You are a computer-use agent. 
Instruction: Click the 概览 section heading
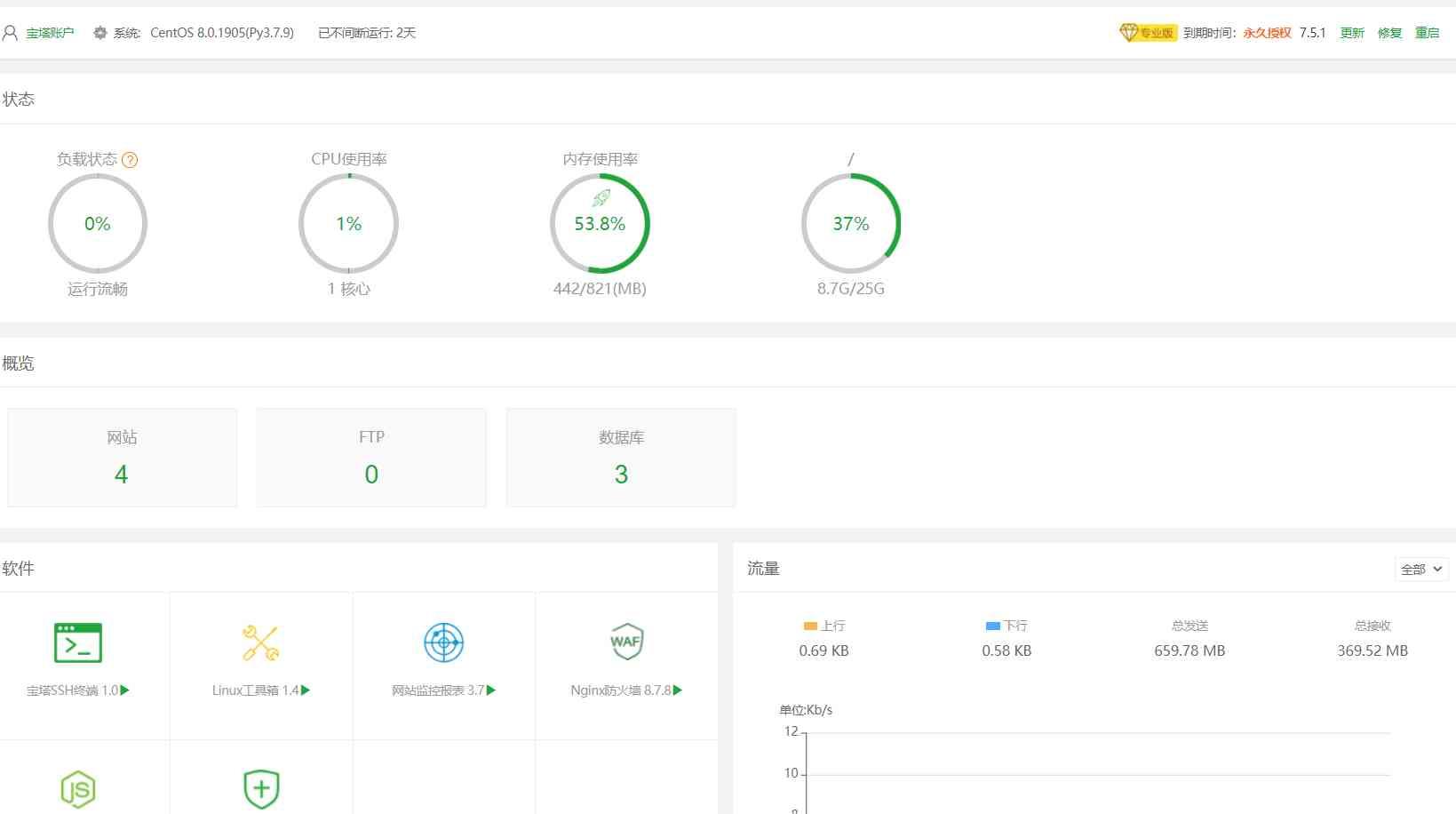pos(18,363)
